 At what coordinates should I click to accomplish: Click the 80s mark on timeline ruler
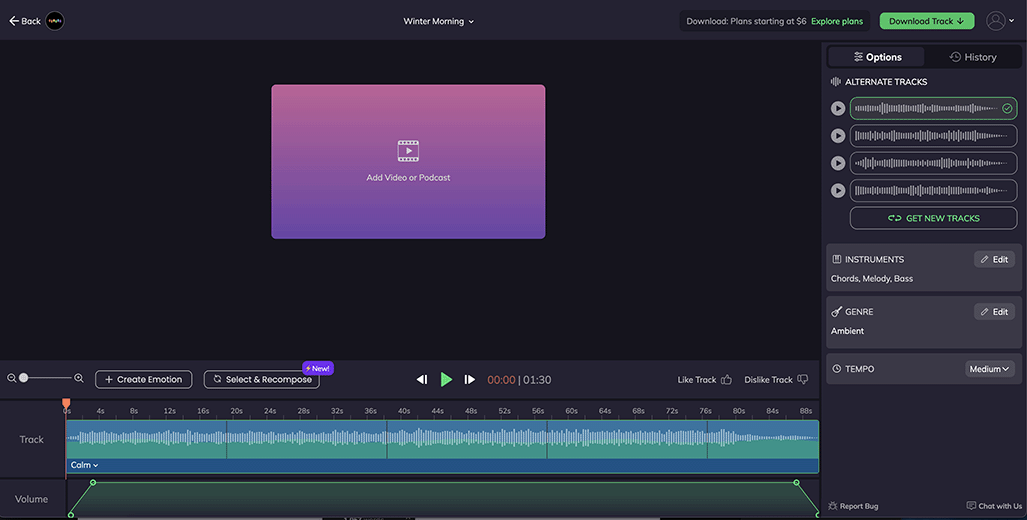click(x=739, y=411)
